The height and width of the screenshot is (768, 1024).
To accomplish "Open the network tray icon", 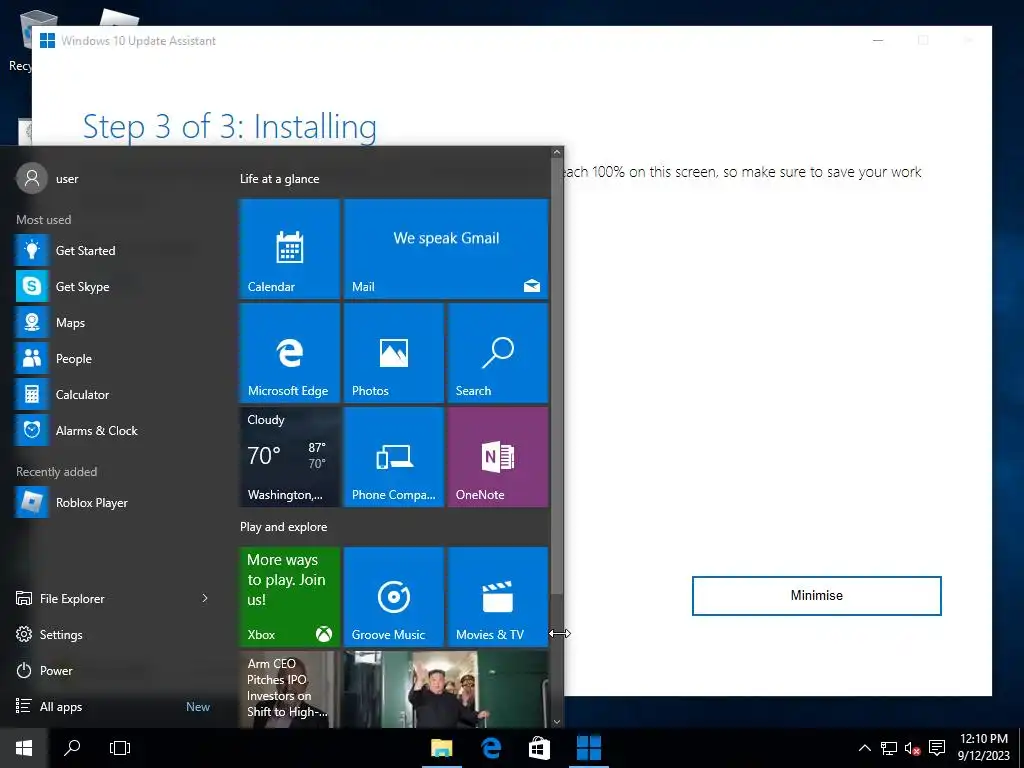I will click(889, 748).
